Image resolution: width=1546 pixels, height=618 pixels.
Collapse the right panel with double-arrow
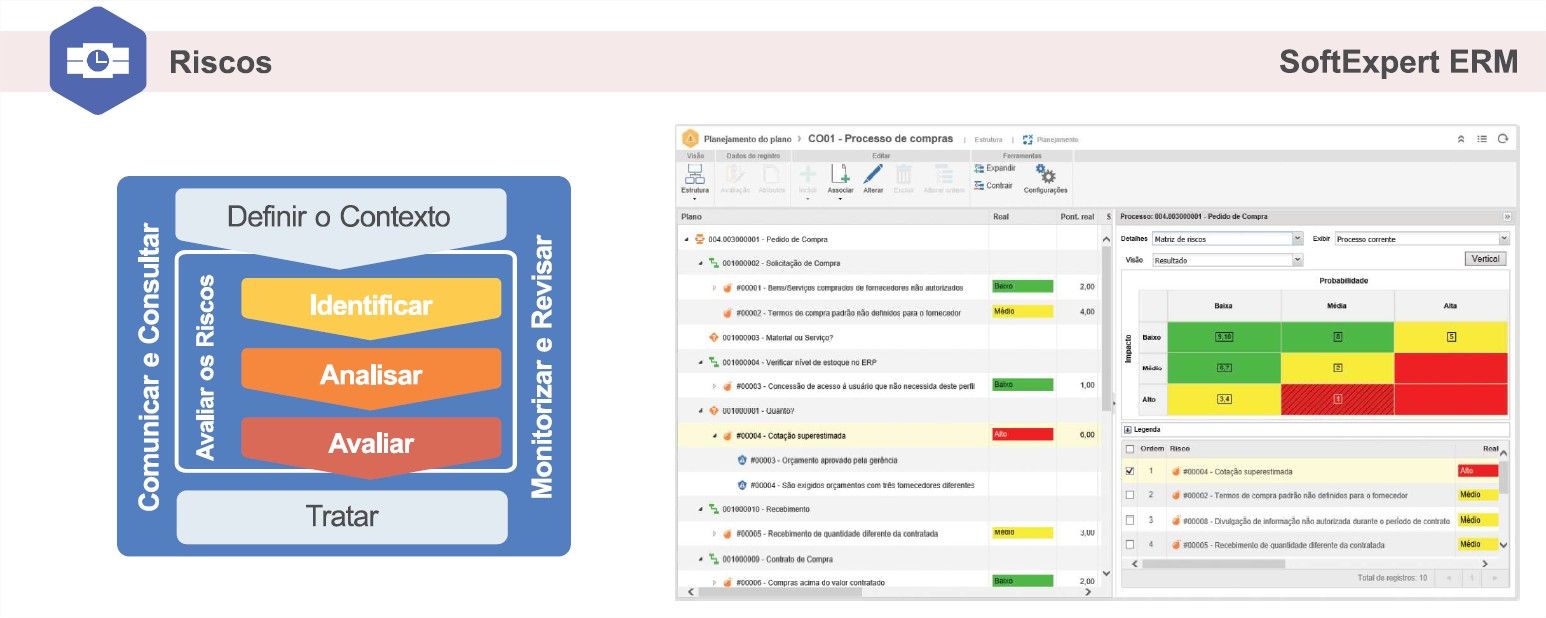click(x=1507, y=216)
